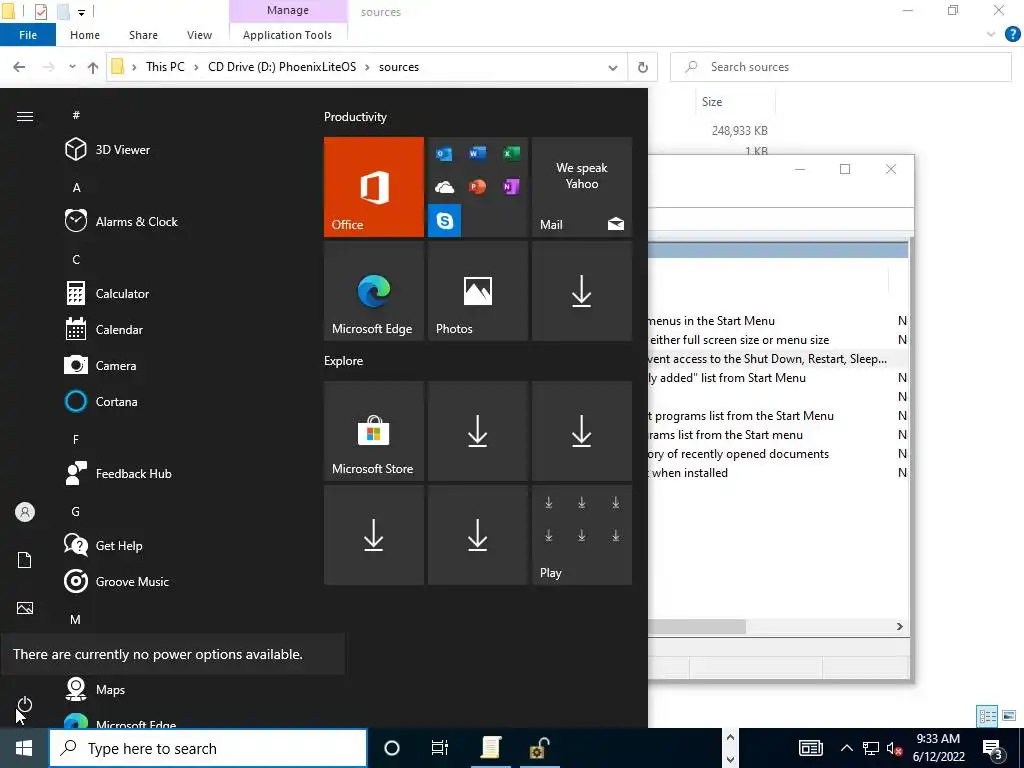This screenshot has width=1024, height=768.
Task: Switch to the Home ribbon tab
Action: point(85,35)
